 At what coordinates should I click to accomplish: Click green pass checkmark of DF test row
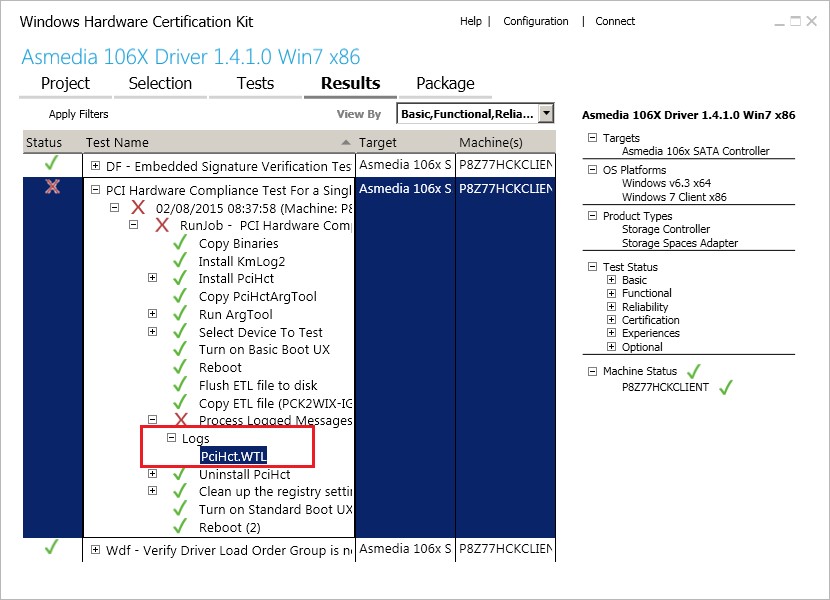point(51,163)
